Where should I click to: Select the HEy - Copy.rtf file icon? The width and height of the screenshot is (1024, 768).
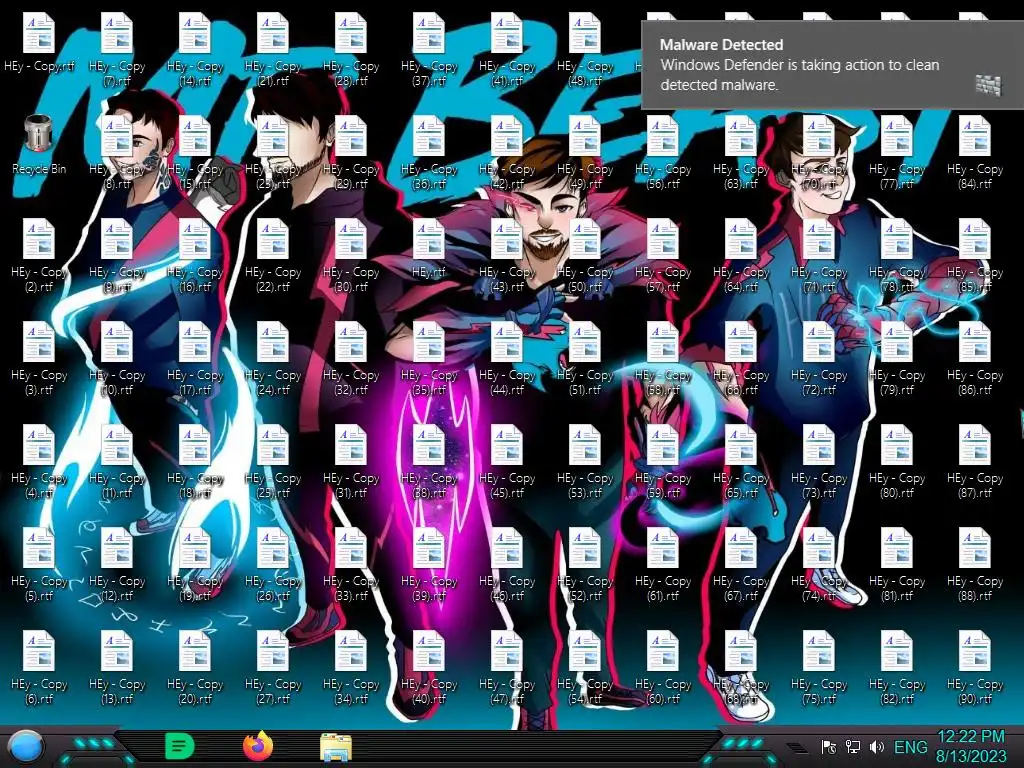click(x=39, y=33)
